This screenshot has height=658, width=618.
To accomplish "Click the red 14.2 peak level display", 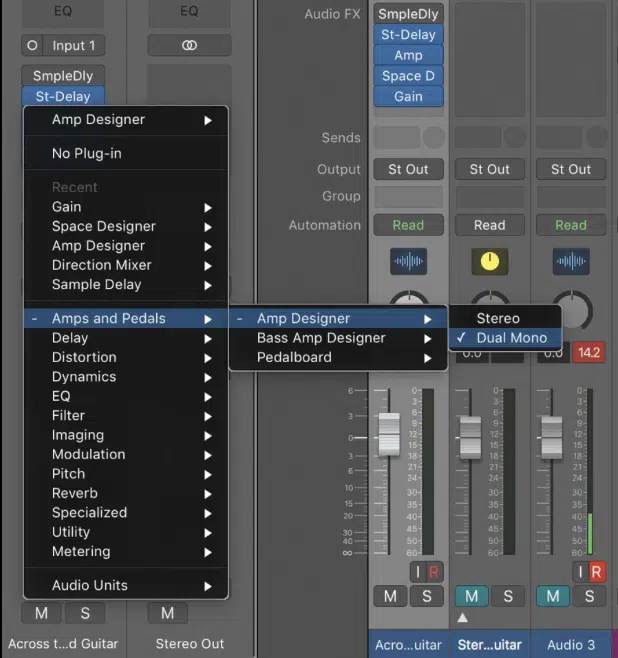I will click(589, 352).
